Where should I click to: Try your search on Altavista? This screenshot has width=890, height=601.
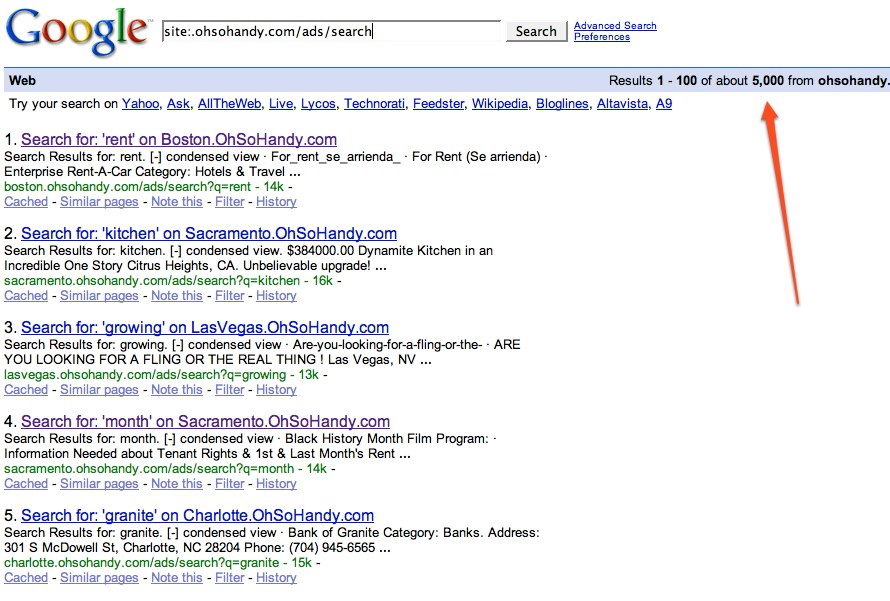(622, 104)
